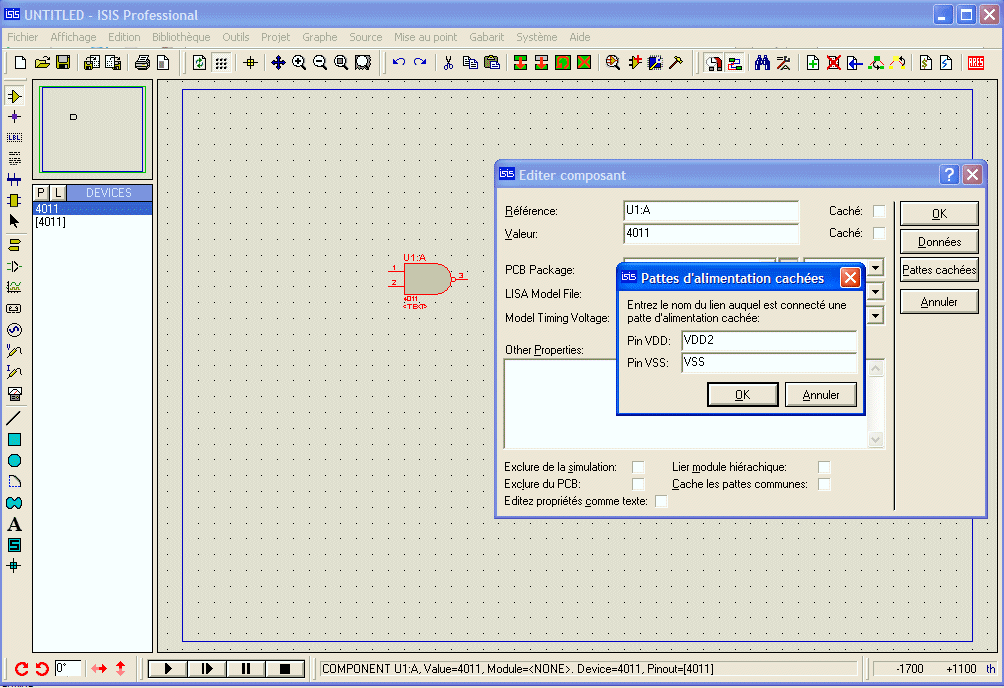Image resolution: width=1004 pixels, height=688 pixels.
Task: Expand the LISA Model File dropdown
Action: pos(876,292)
